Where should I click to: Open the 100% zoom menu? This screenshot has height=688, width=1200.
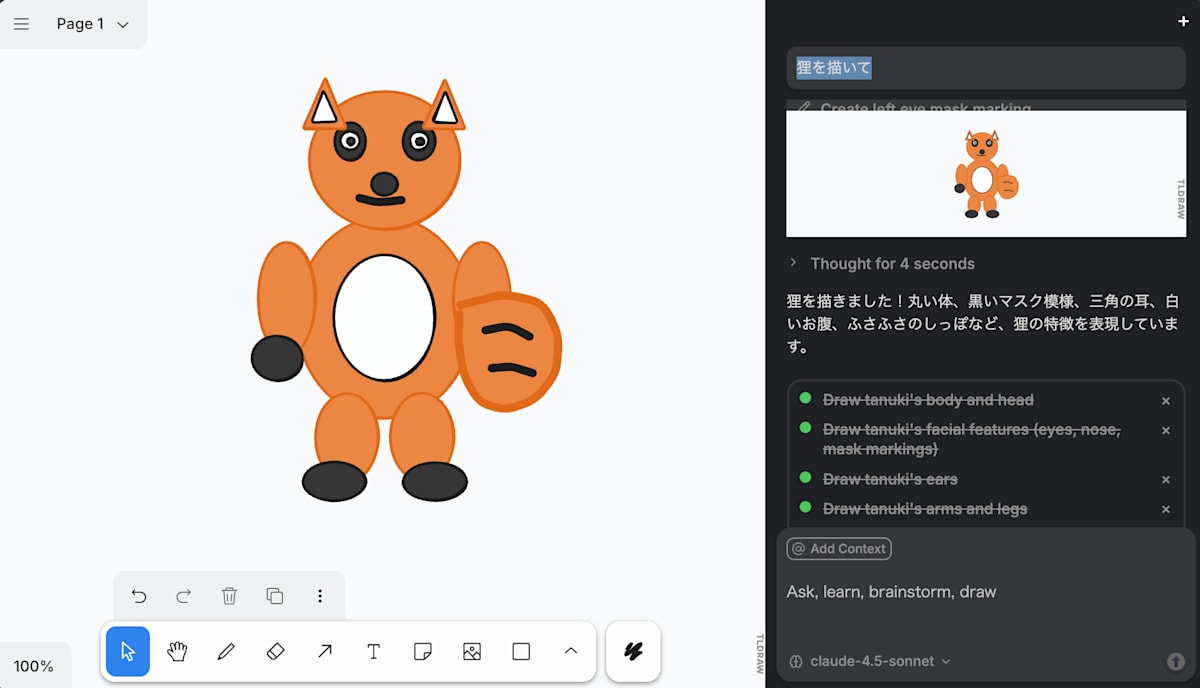point(34,666)
